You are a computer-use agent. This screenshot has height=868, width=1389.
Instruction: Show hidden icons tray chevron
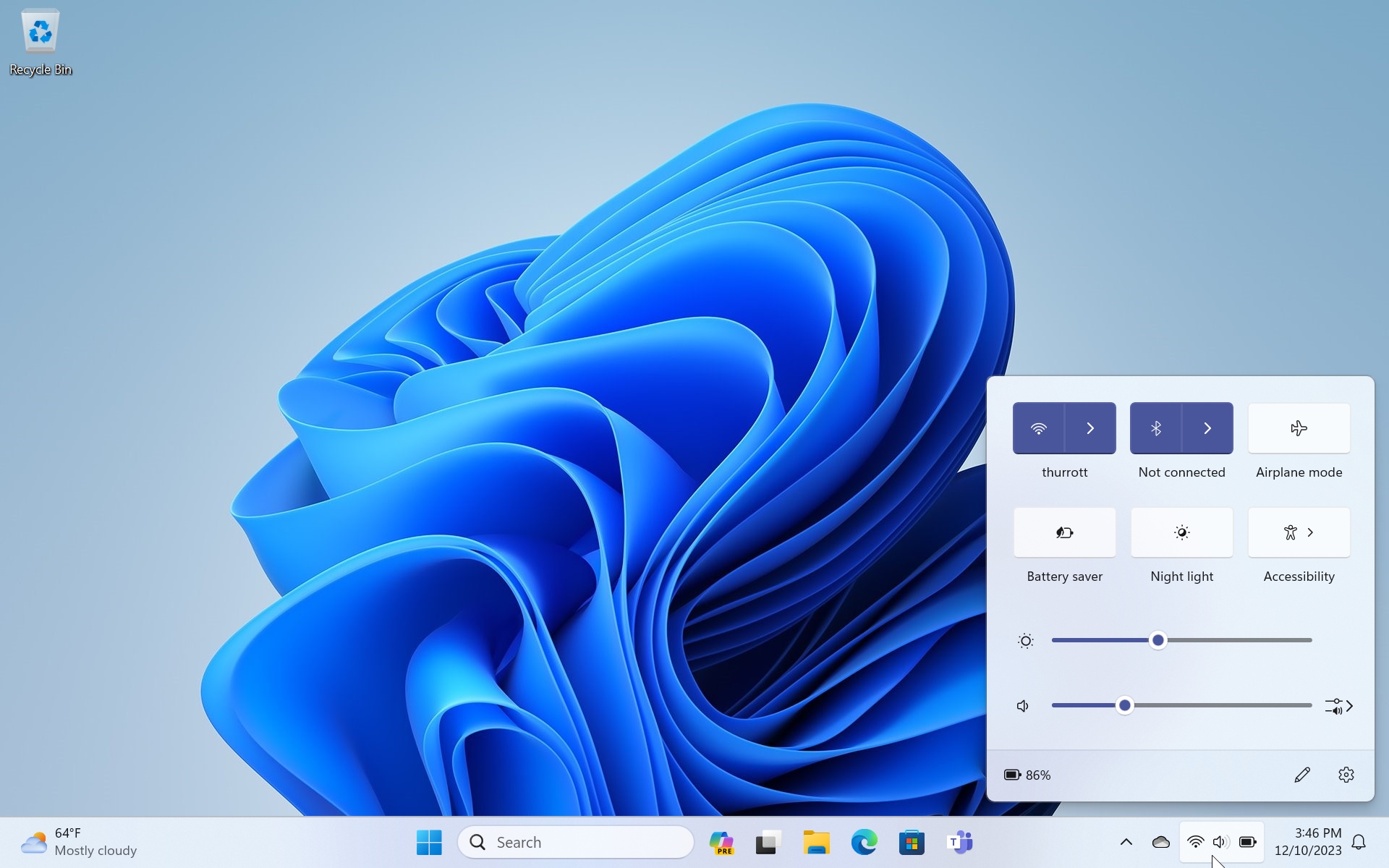(1126, 842)
